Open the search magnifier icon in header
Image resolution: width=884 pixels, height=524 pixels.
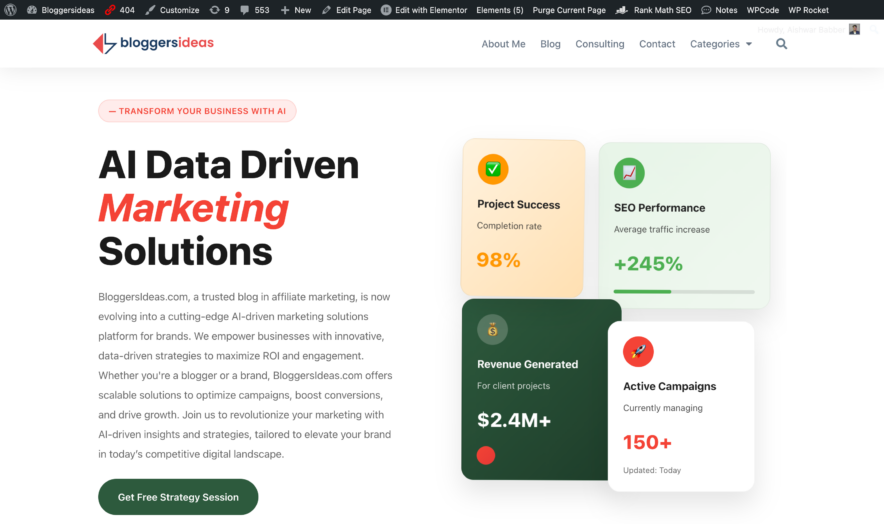781,44
